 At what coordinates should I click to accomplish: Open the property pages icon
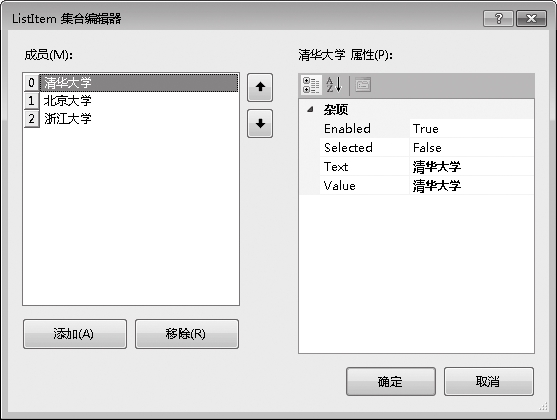click(x=363, y=85)
